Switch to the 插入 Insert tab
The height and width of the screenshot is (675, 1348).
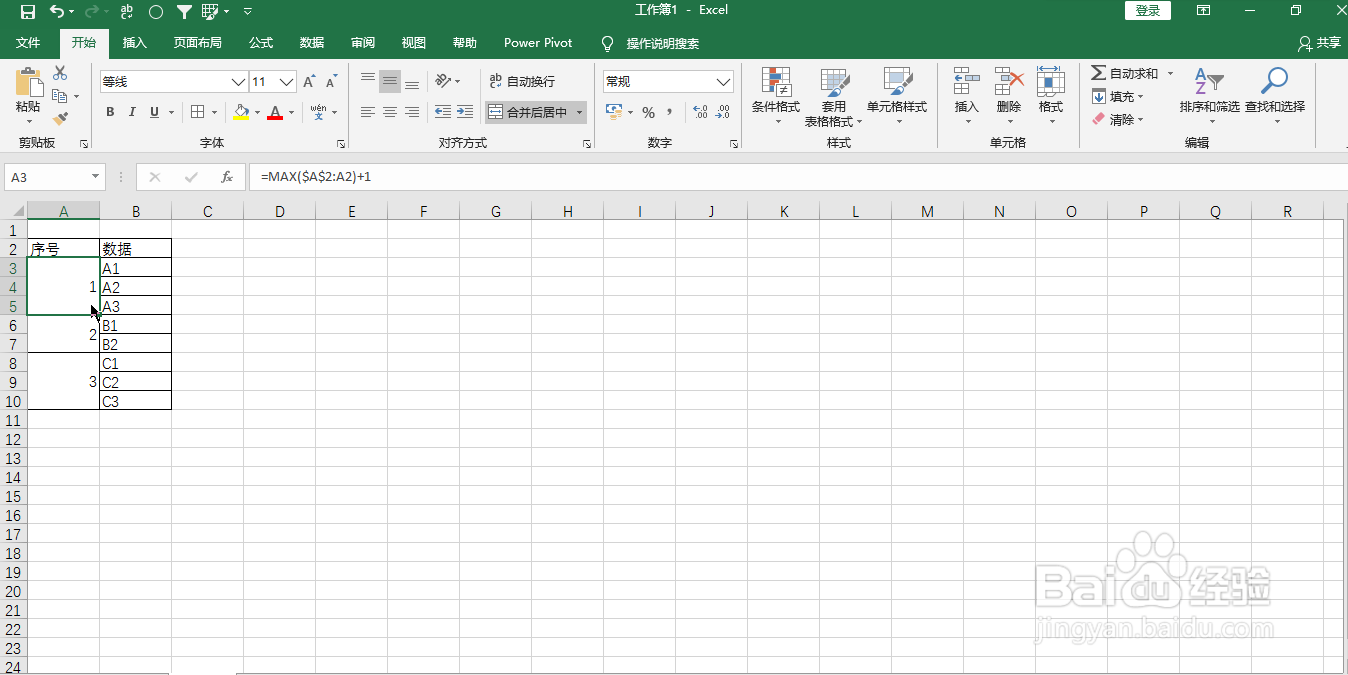134,43
